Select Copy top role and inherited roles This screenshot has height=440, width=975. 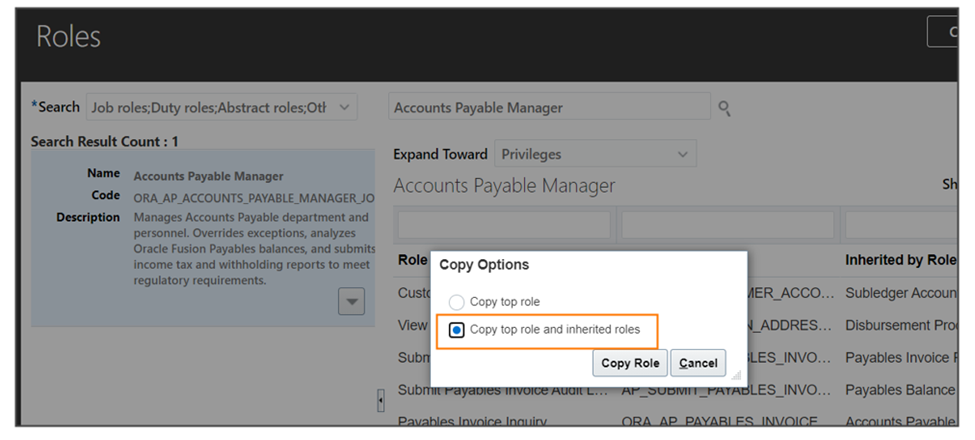[457, 330]
